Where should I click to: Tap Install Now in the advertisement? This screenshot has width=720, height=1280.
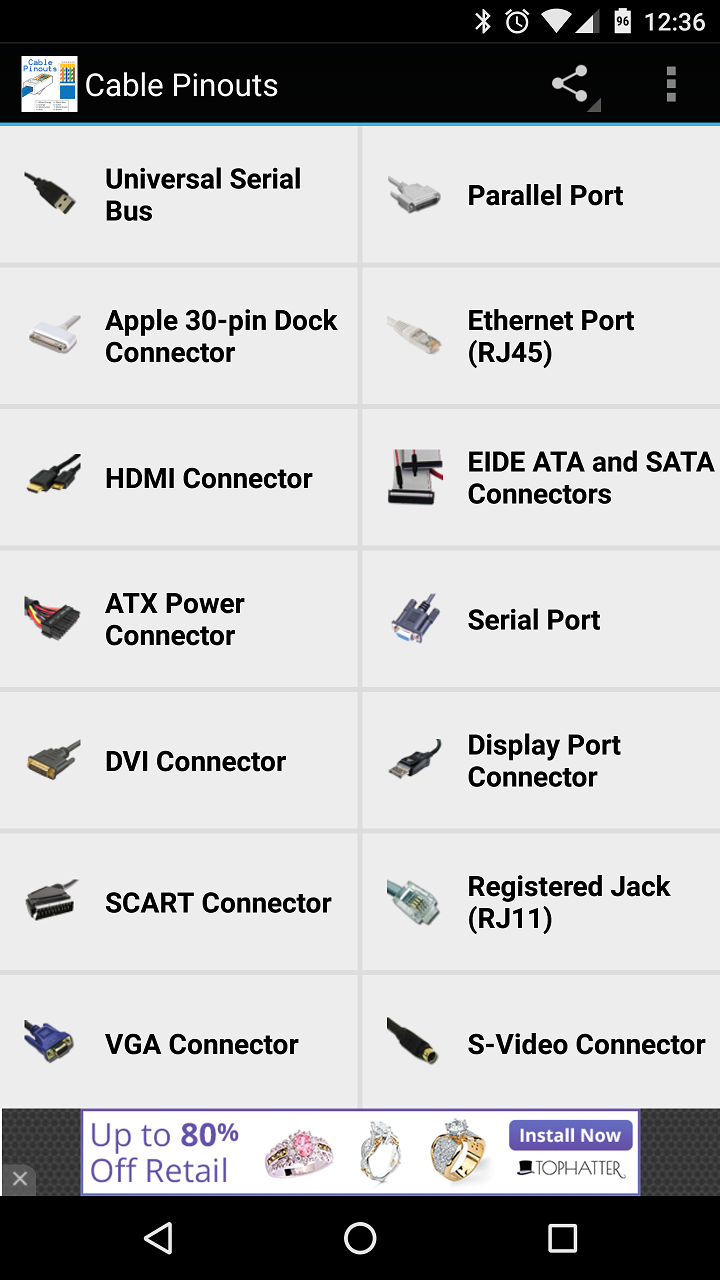coord(570,1135)
